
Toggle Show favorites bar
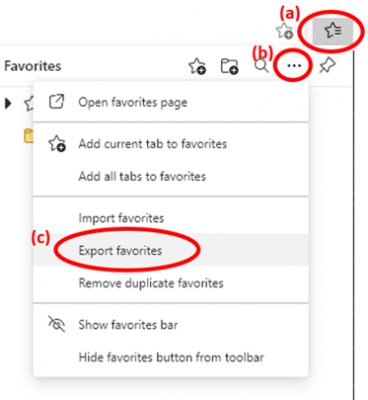[x=171, y=325]
